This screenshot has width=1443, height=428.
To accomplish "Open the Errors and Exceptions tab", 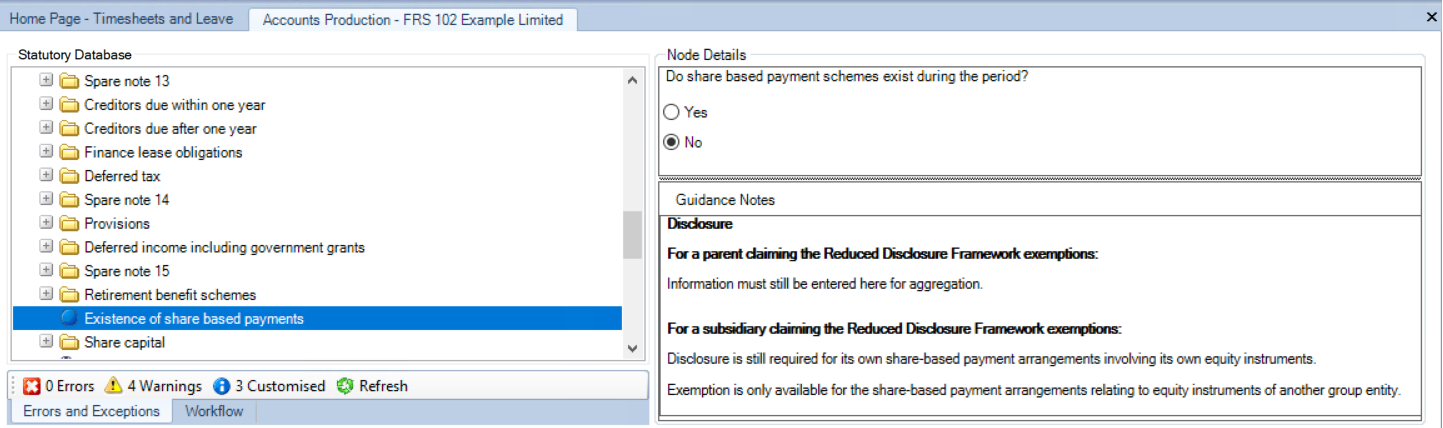I will coord(91,412).
